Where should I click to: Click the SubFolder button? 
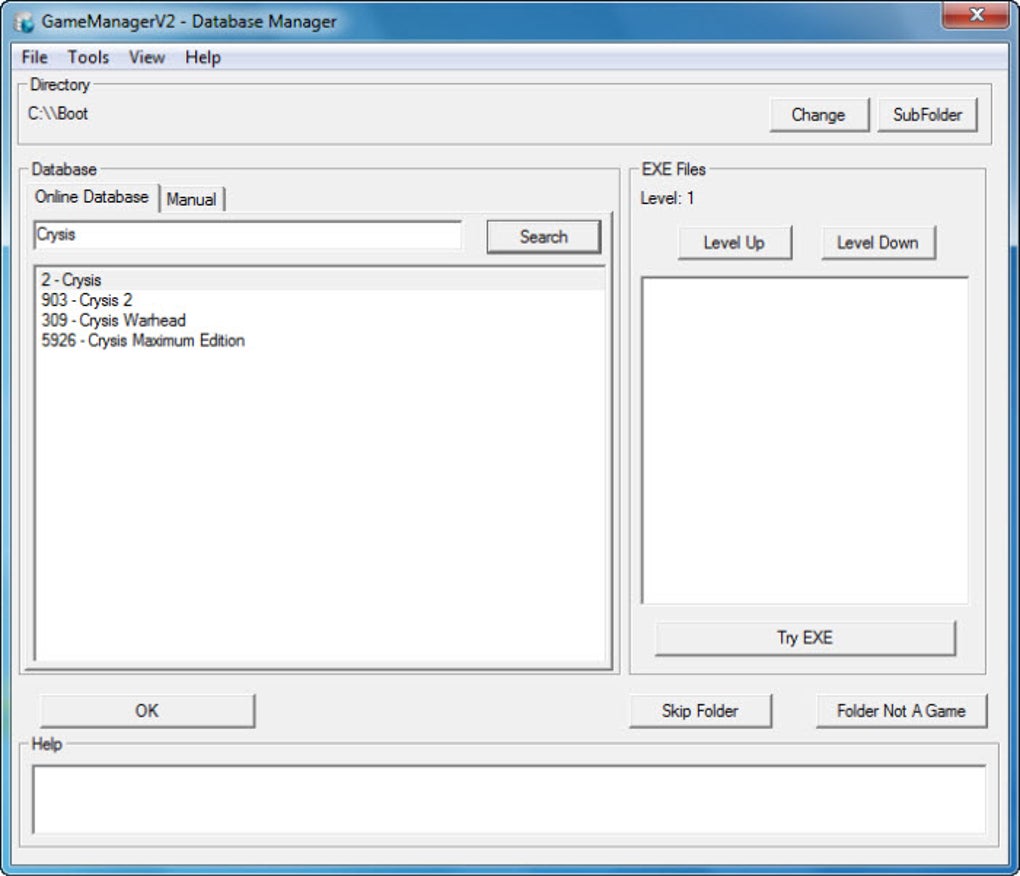927,115
